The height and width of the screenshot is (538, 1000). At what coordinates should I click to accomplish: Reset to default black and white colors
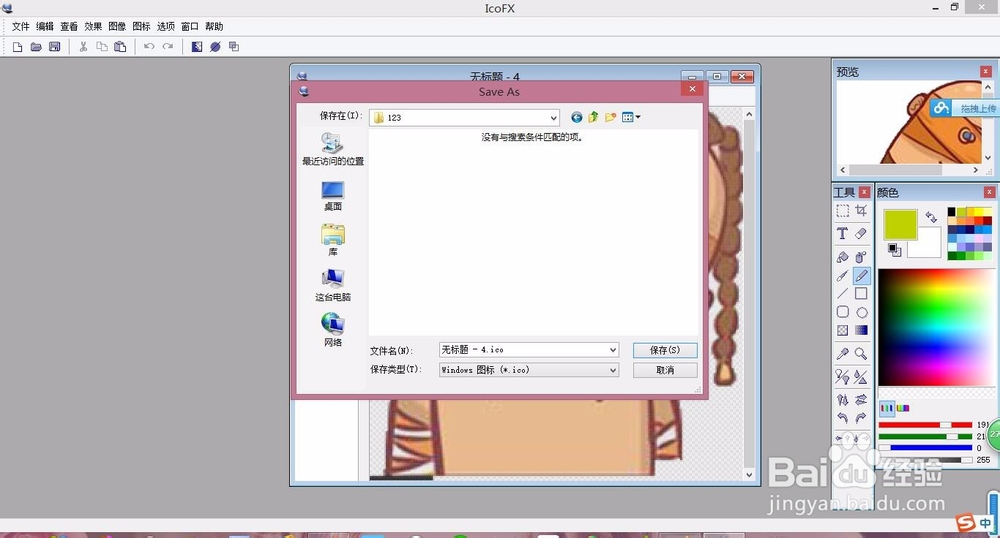tap(895, 250)
